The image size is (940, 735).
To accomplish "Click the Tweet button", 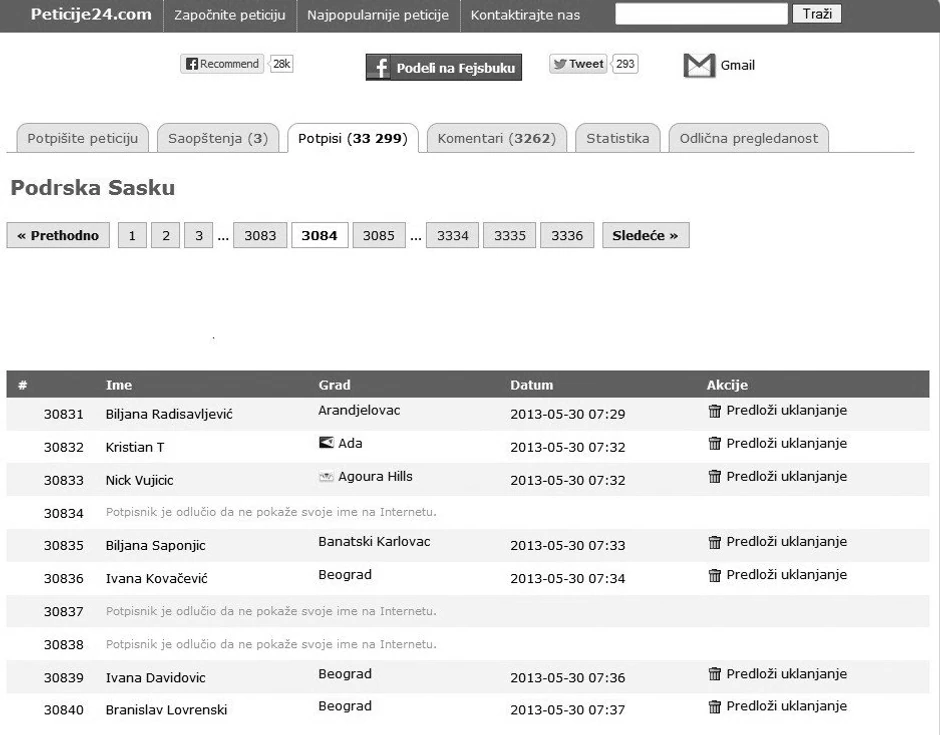I will click(578, 64).
